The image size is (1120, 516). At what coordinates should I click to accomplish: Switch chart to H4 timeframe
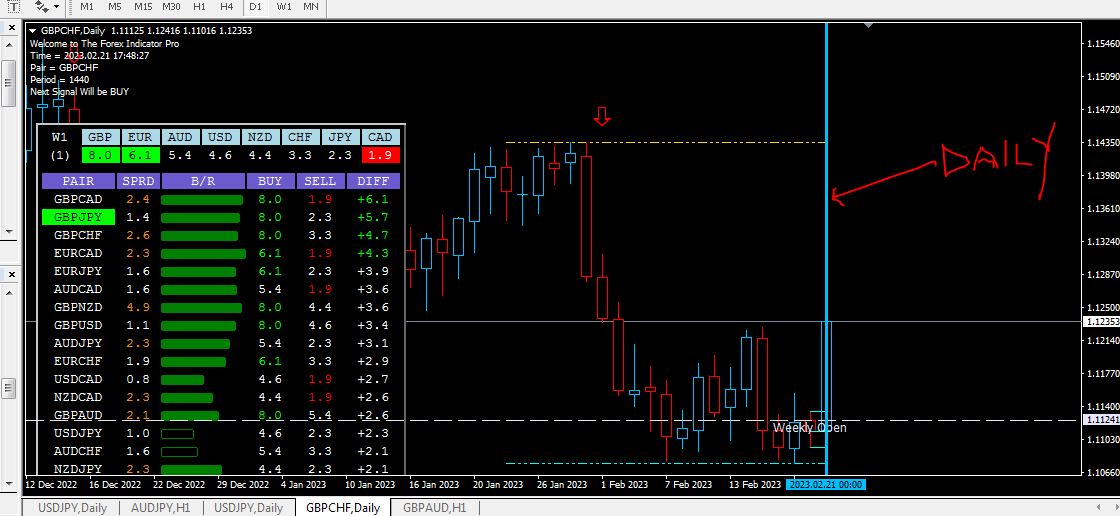[226, 6]
